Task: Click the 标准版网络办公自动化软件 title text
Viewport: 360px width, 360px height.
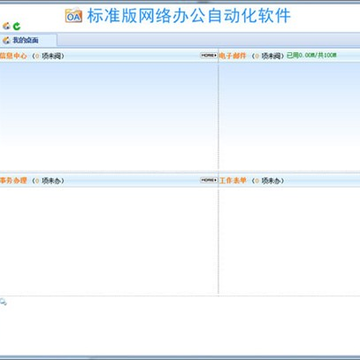Action: tap(189, 16)
